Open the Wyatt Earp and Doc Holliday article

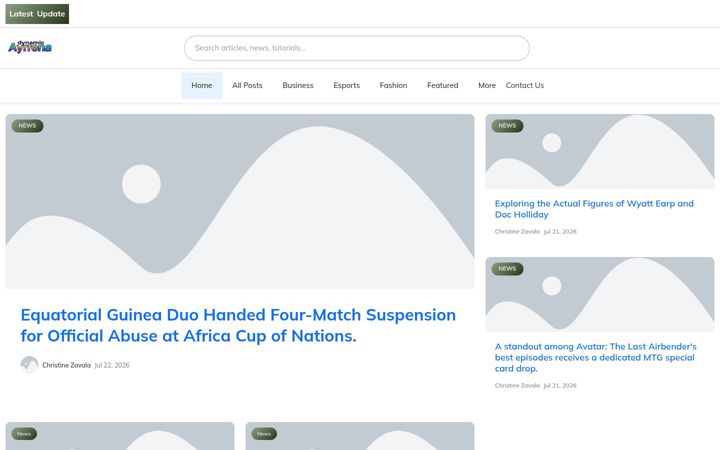pos(594,209)
